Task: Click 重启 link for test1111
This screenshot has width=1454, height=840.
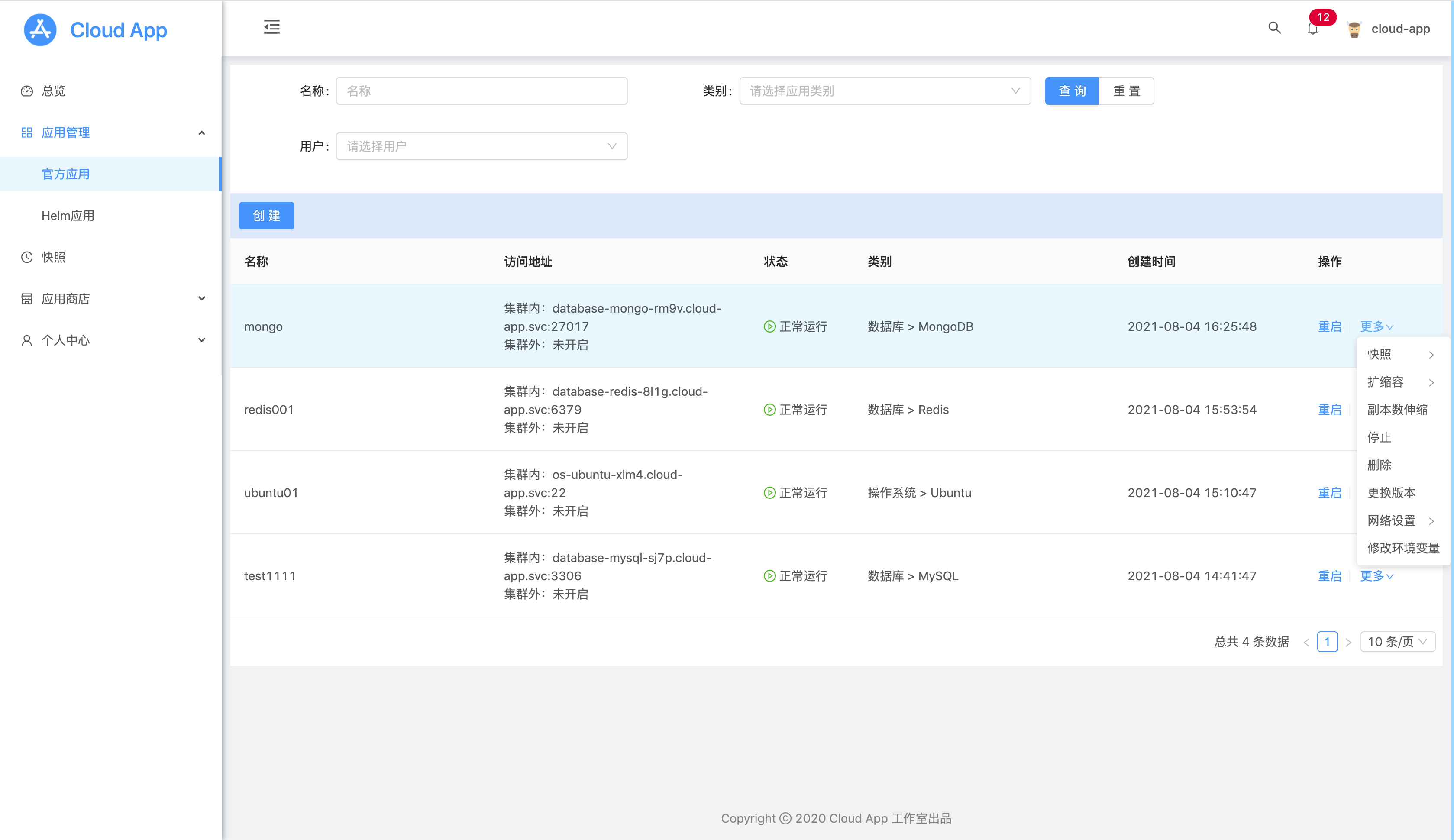Action: [x=1329, y=576]
